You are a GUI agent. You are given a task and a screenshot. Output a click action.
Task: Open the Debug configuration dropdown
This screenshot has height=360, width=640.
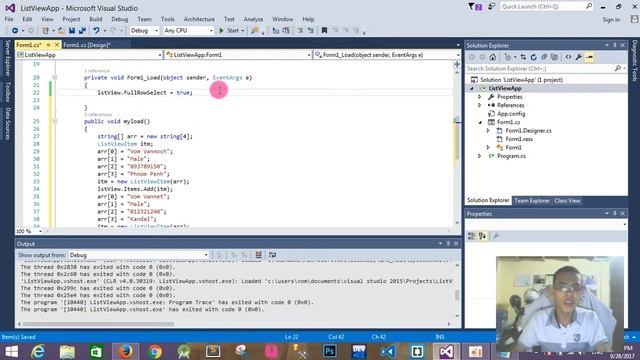[x=144, y=31]
